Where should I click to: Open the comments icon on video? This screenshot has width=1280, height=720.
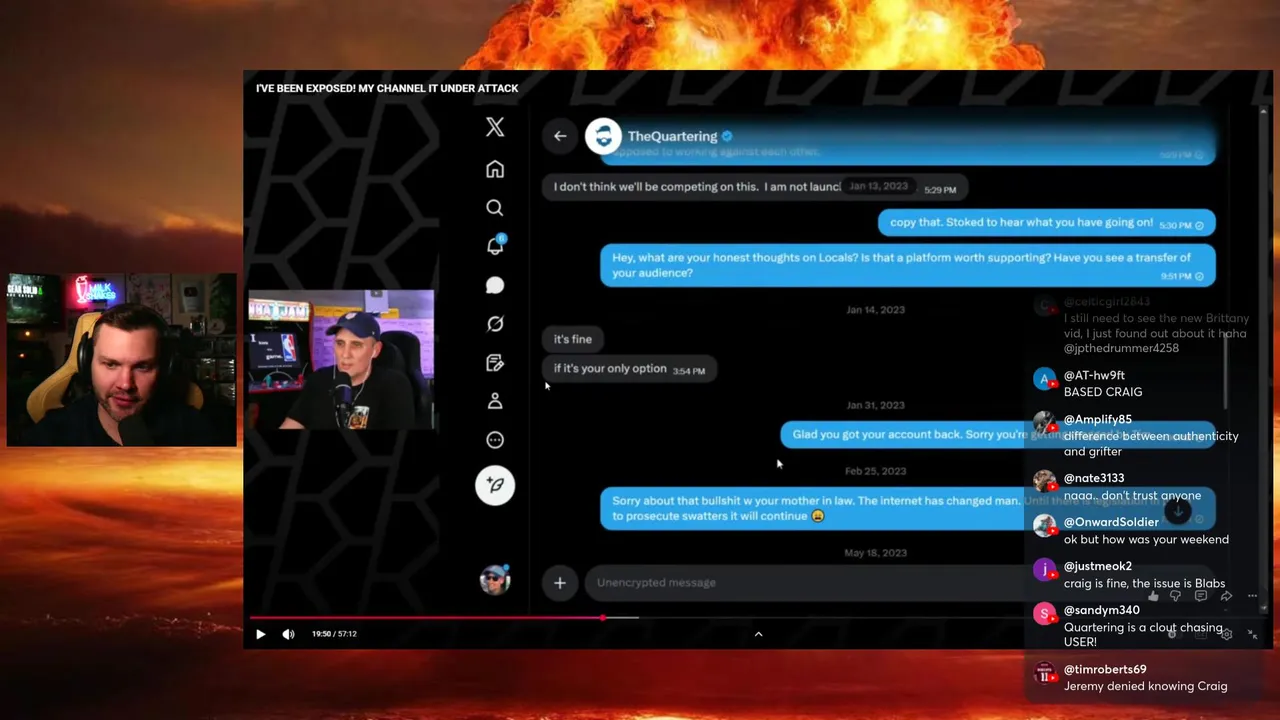1201,596
